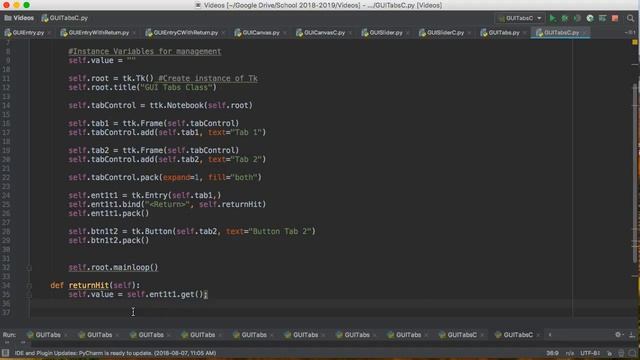Close the GUICanvas.py tab
This screenshot has width=640, height=360.
point(285,33)
